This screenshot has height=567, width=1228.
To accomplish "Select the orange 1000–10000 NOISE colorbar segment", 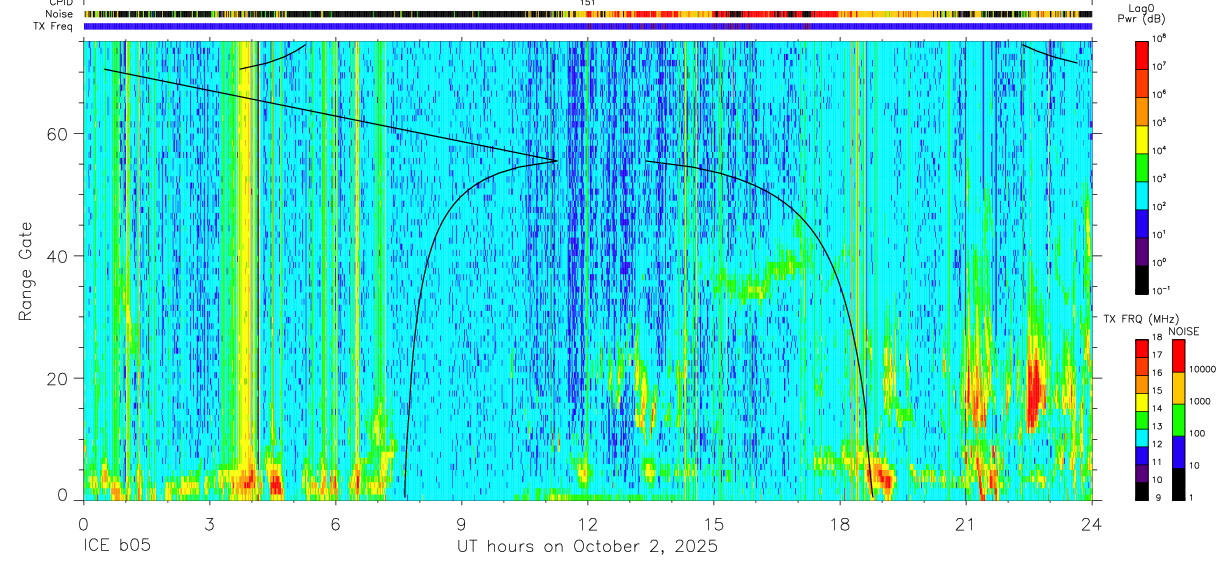I will tap(1179, 388).
